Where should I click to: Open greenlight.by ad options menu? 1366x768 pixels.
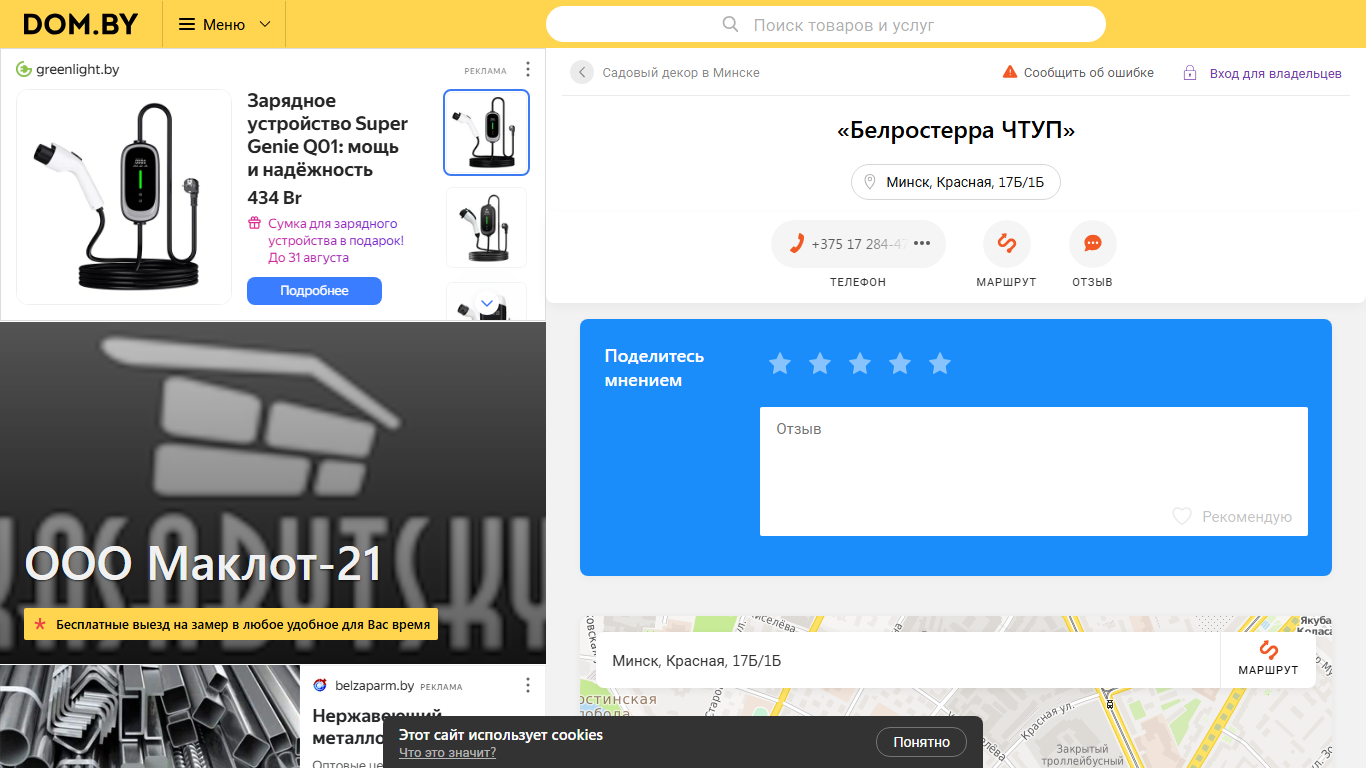click(x=528, y=70)
